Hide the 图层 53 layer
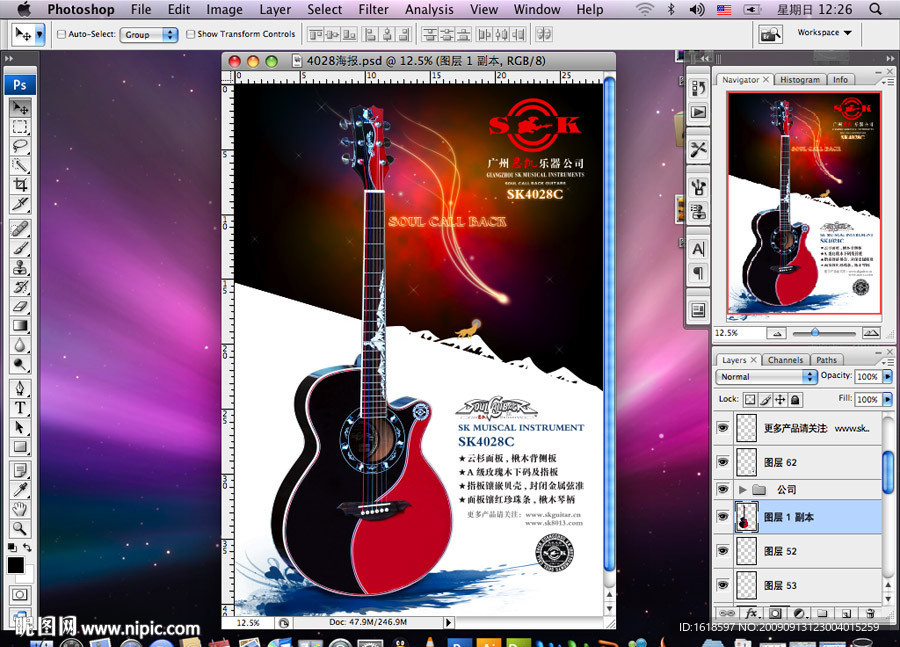This screenshot has width=900, height=647. coord(723,585)
